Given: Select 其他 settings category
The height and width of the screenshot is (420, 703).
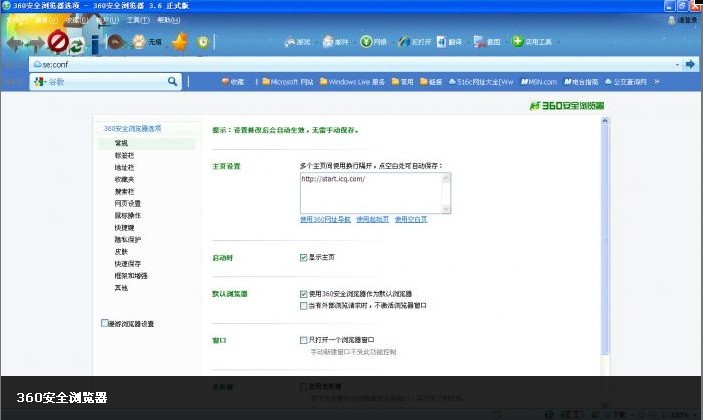Looking at the screenshot, I should [121, 288].
